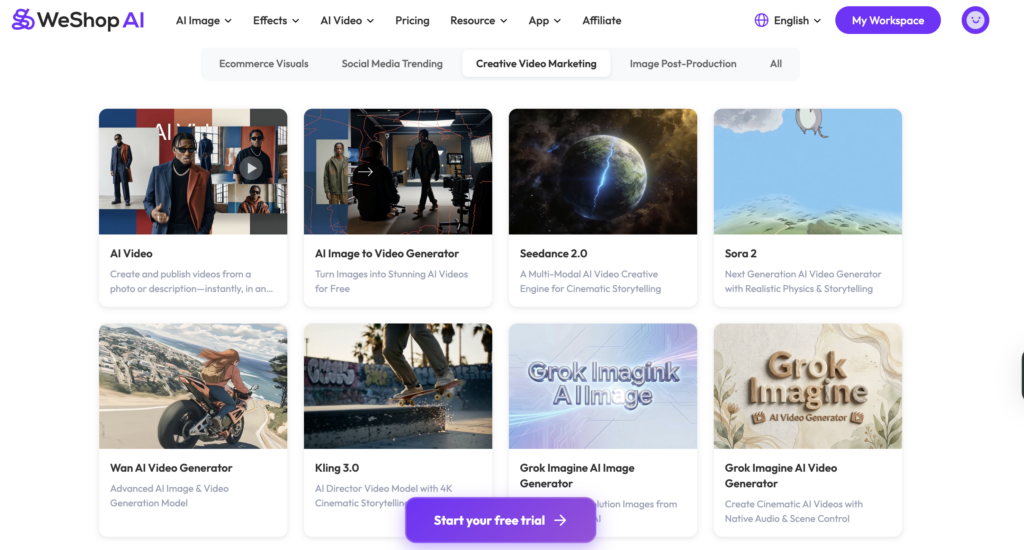Open Grok Imagine AI Image Generator title
This screenshot has width=1024, height=550.
click(x=577, y=476)
